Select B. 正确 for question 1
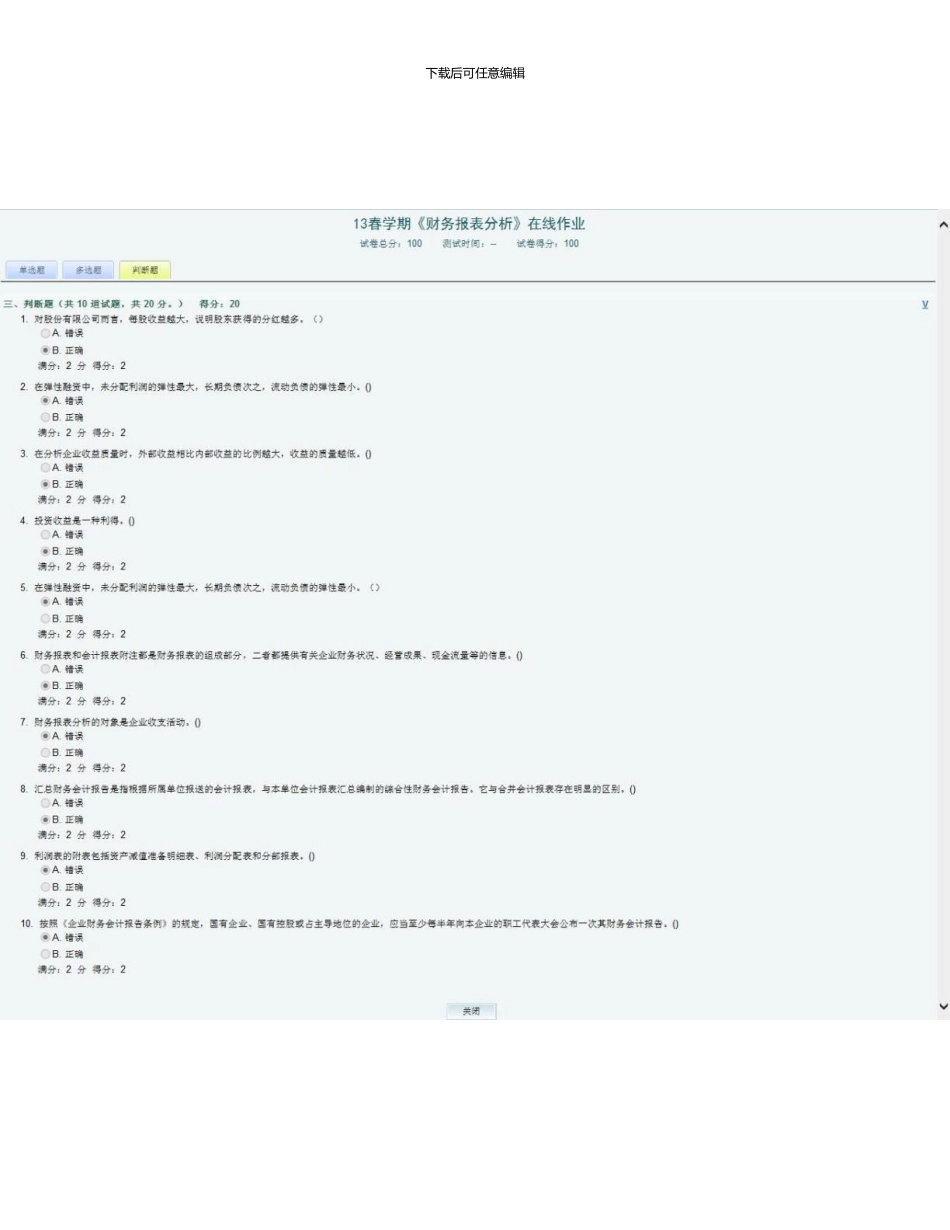Viewport: 950px width, 1230px height. [45, 350]
